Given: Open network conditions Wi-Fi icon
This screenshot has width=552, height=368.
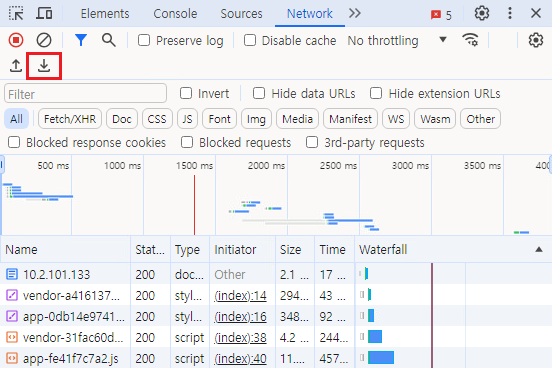Looking at the screenshot, I should point(470,40).
